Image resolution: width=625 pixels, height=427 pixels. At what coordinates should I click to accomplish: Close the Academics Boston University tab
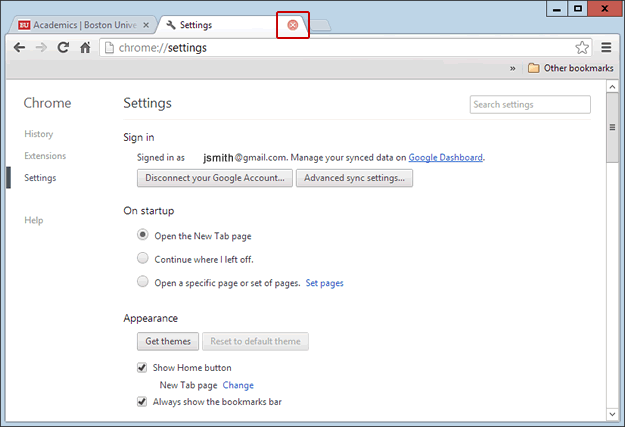(146, 25)
